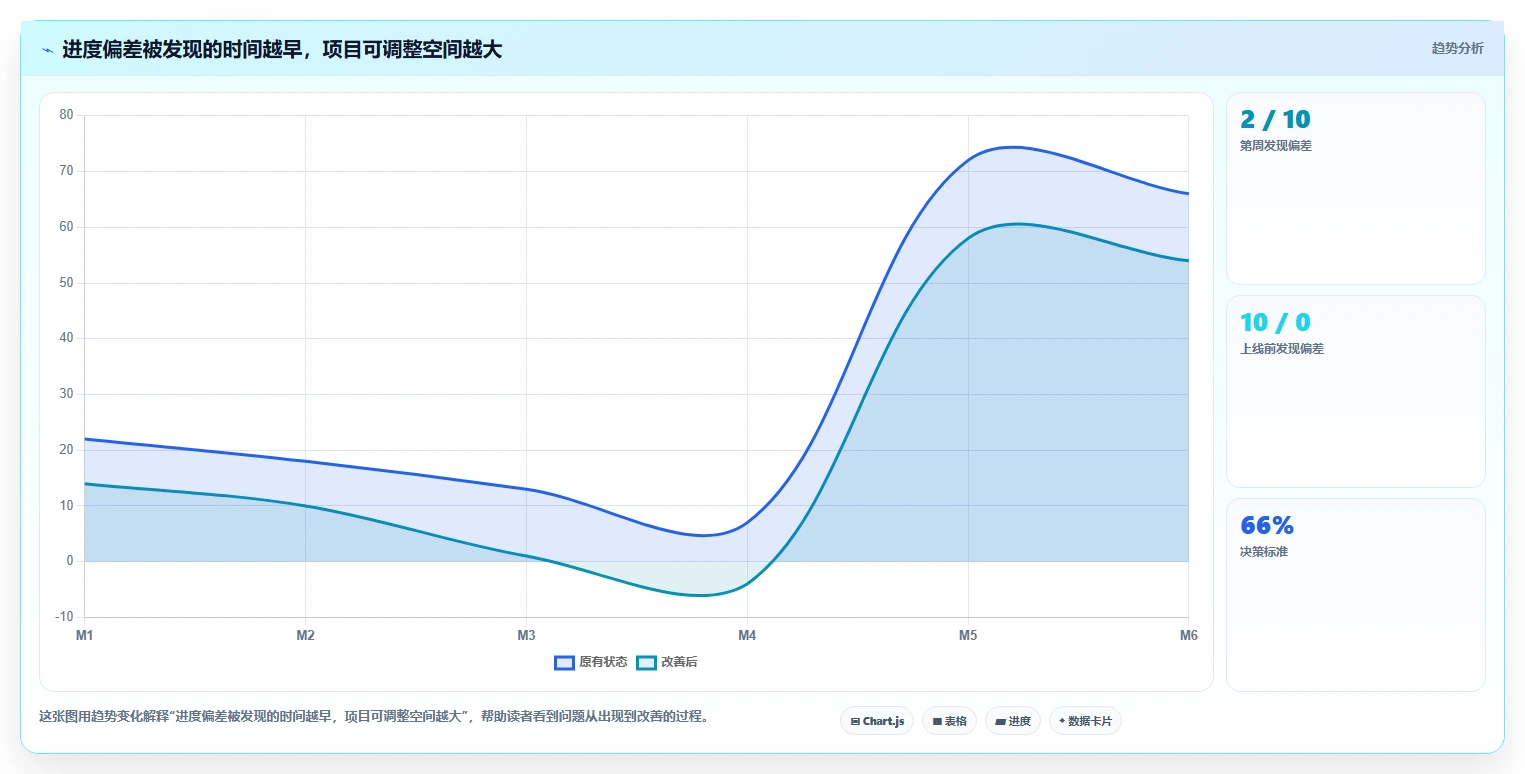
Task: Click the 趋势分析 label in the header
Action: (1457, 48)
